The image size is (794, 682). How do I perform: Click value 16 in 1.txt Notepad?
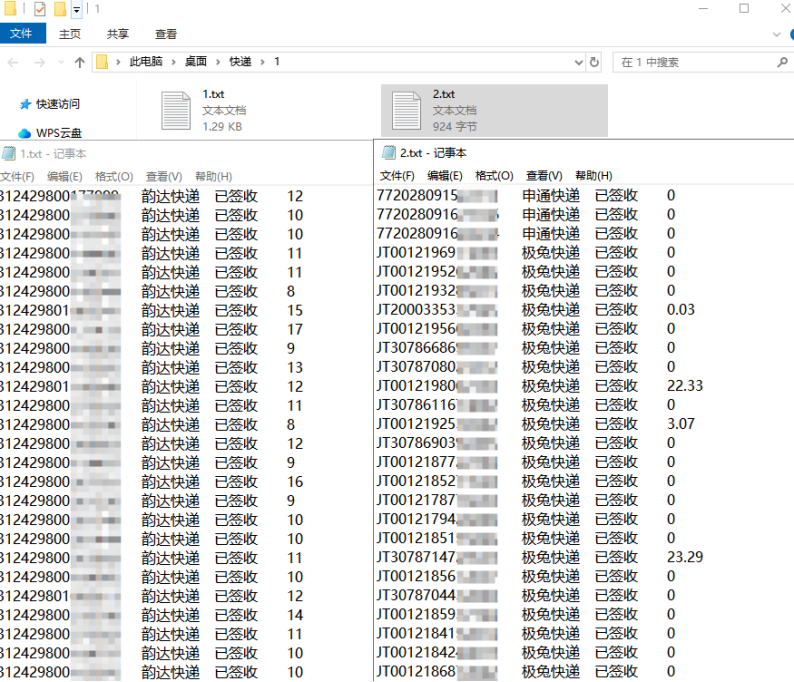pos(295,482)
